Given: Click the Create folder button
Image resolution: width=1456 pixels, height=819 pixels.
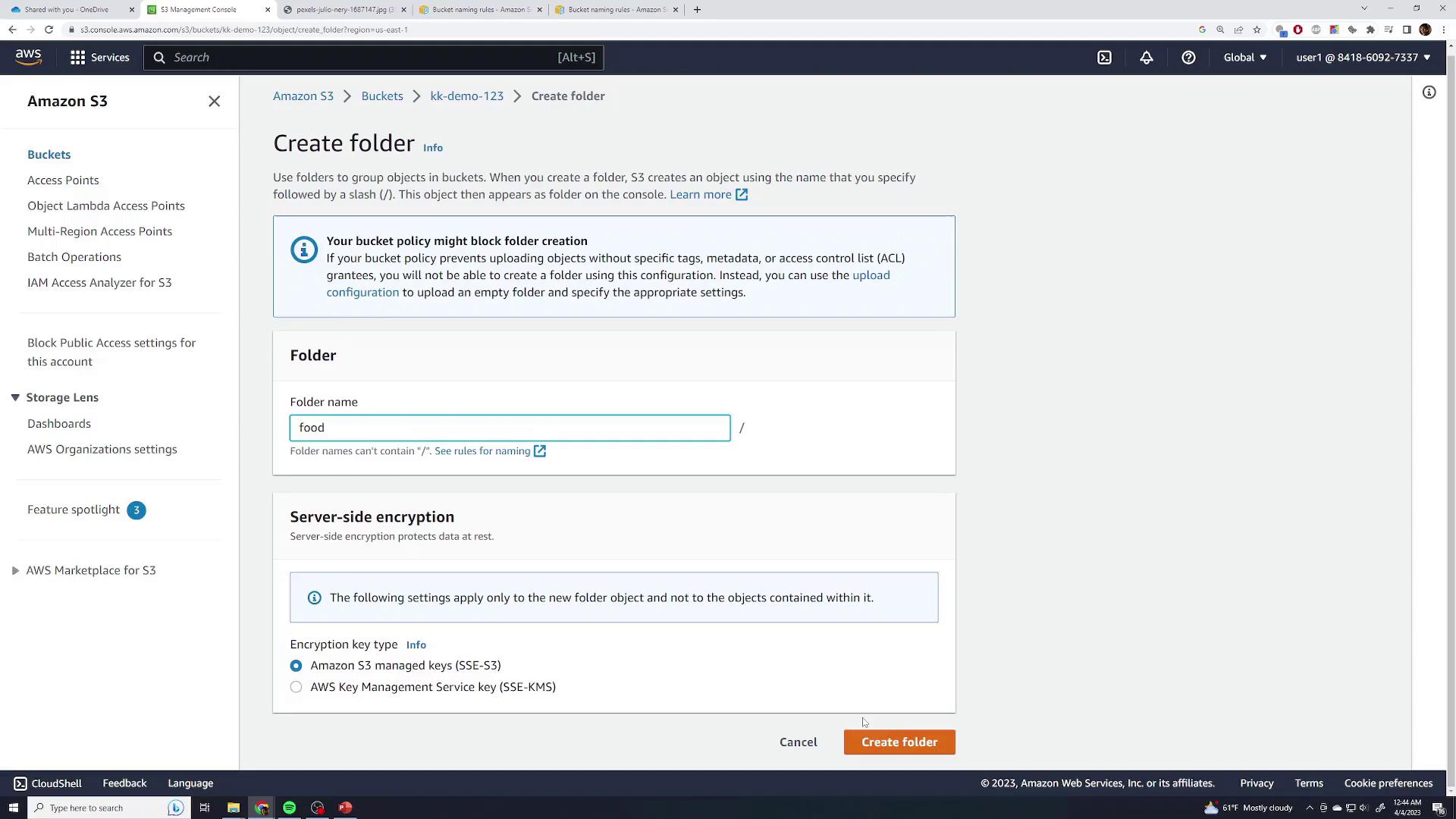Looking at the screenshot, I should pyautogui.click(x=899, y=742).
